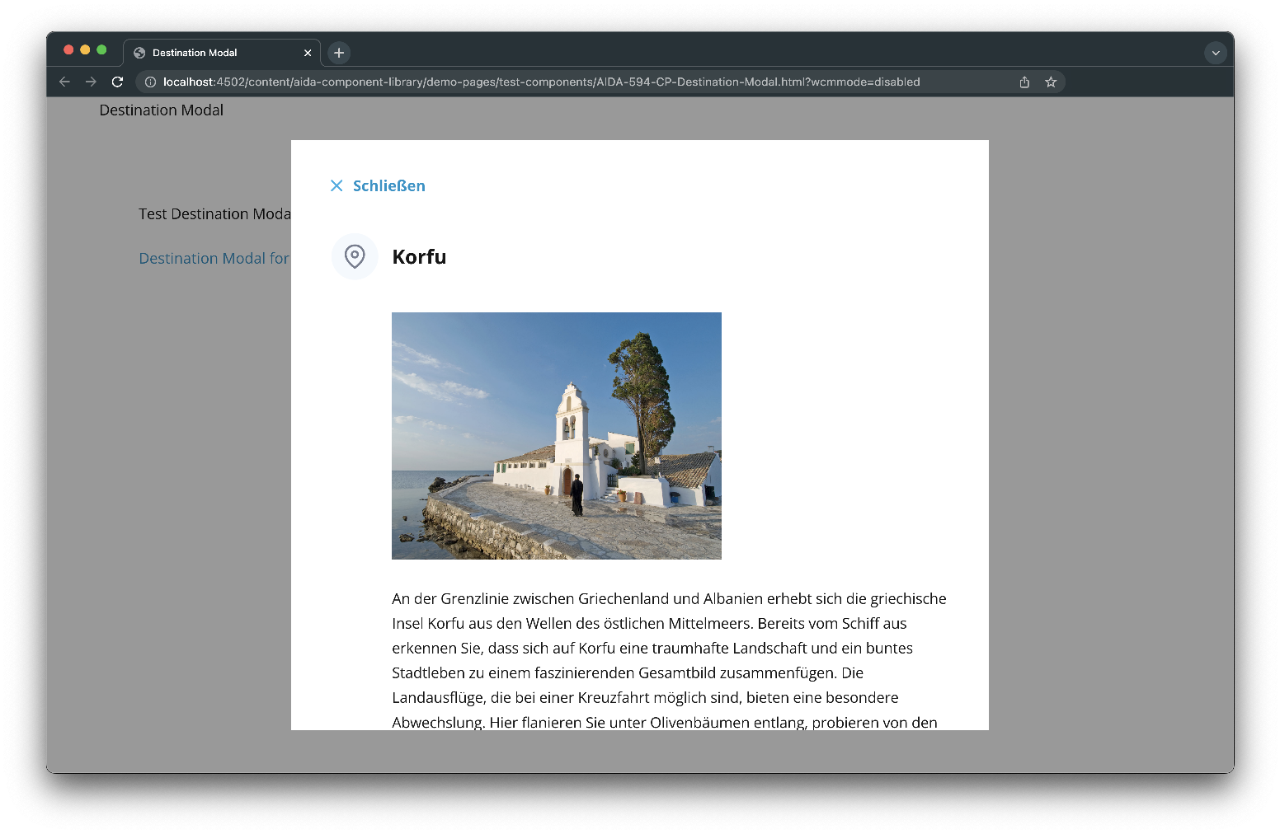This screenshot has width=1280, height=834.
Task: Click the Korfu church photo
Action: [556, 435]
